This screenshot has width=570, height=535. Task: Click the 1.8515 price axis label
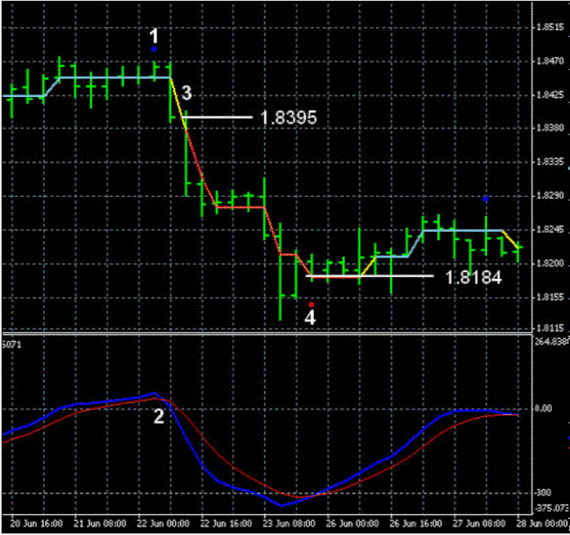pyautogui.click(x=550, y=27)
